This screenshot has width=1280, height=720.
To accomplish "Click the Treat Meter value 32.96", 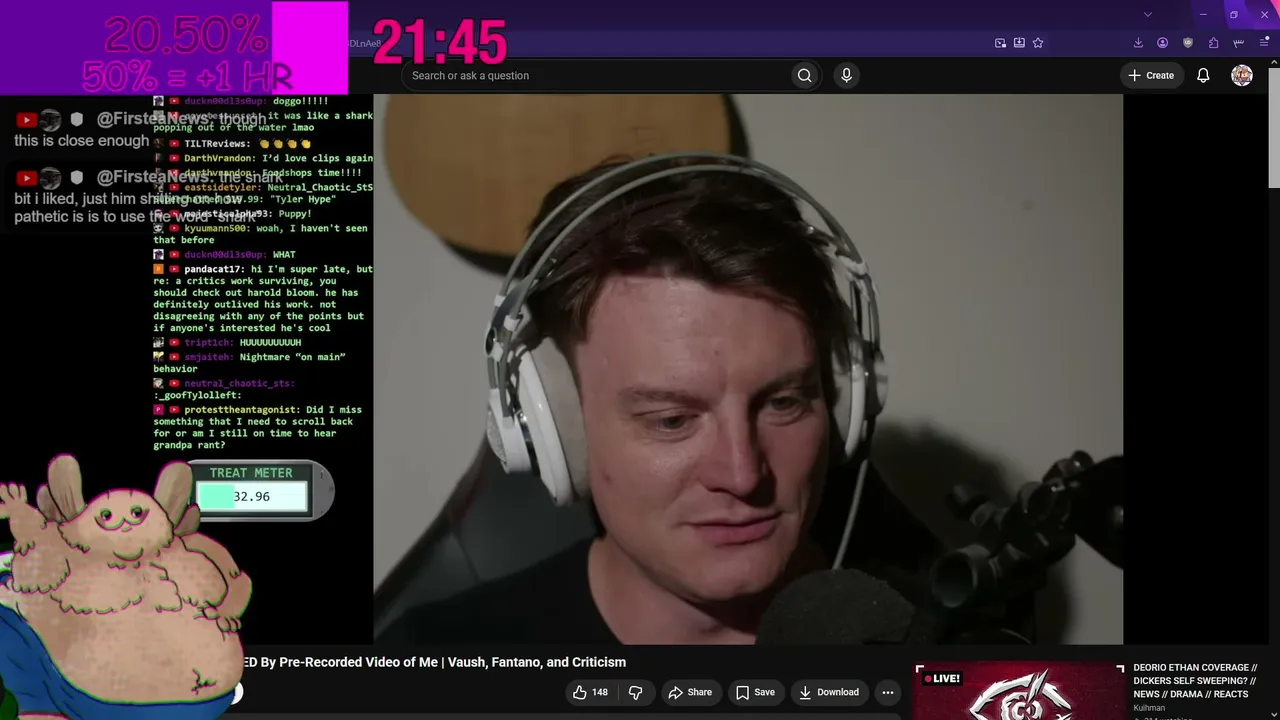I will coord(251,496).
